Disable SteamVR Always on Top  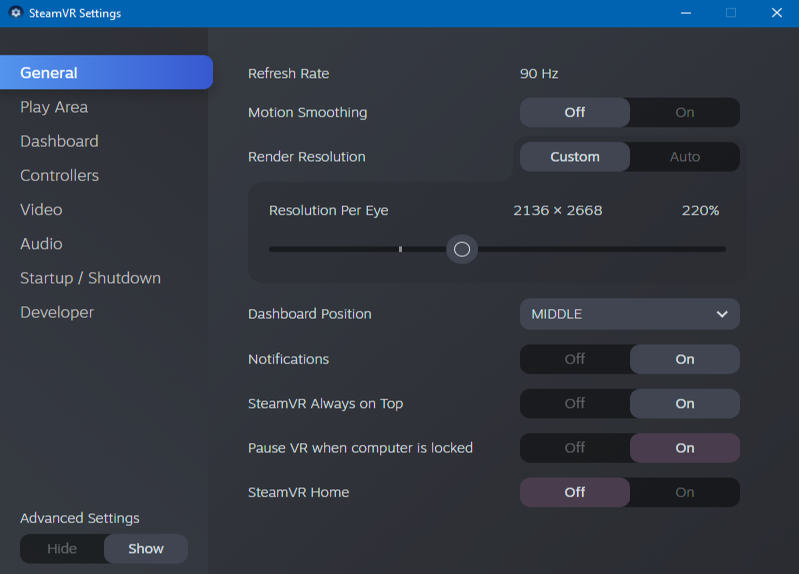(575, 403)
